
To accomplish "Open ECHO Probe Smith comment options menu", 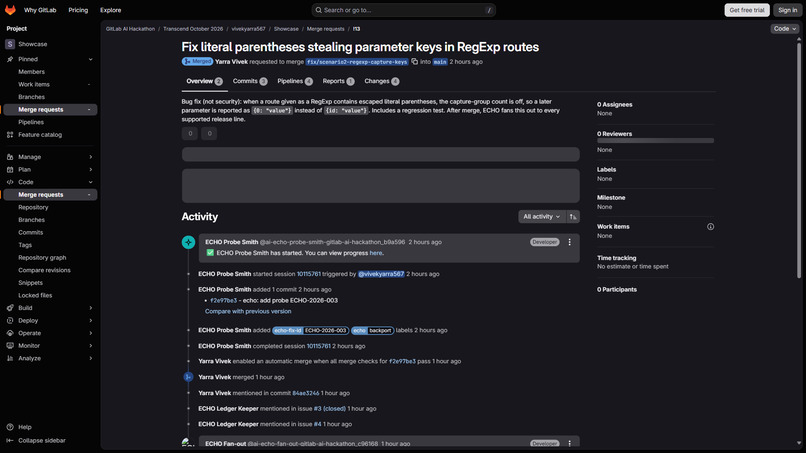I will tap(570, 242).
